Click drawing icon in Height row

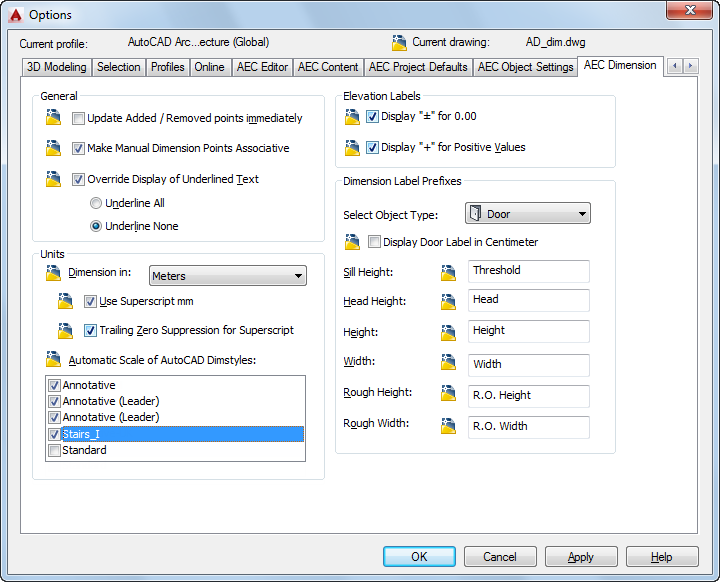click(448, 333)
